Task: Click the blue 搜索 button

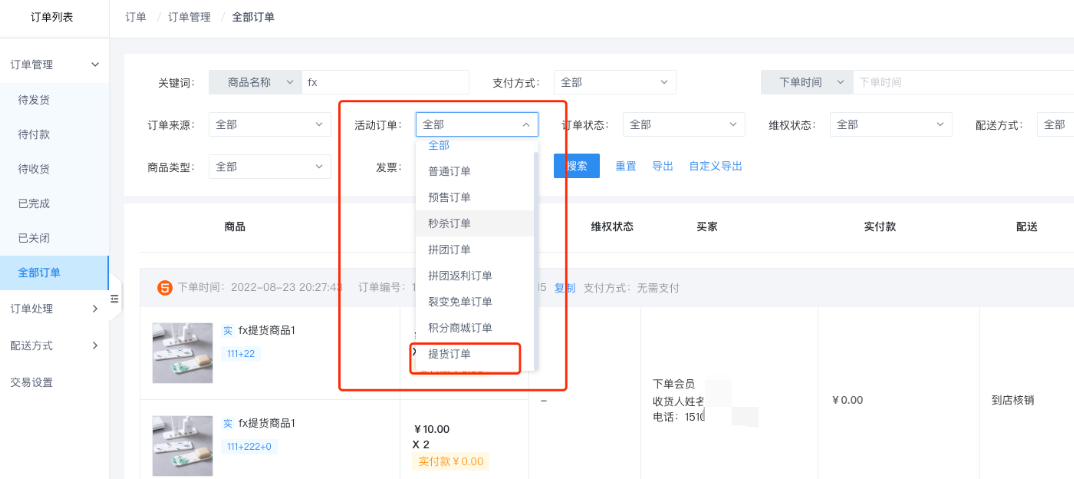Action: [x=577, y=166]
